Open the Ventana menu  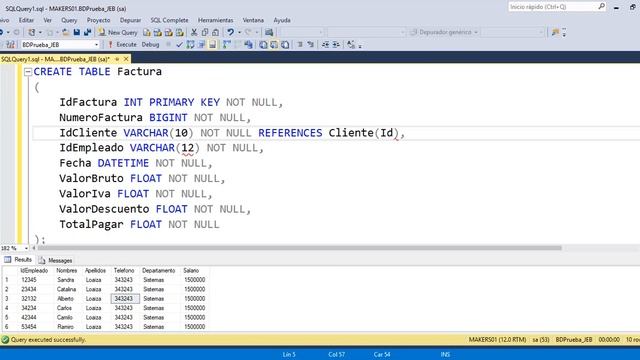(x=253, y=20)
